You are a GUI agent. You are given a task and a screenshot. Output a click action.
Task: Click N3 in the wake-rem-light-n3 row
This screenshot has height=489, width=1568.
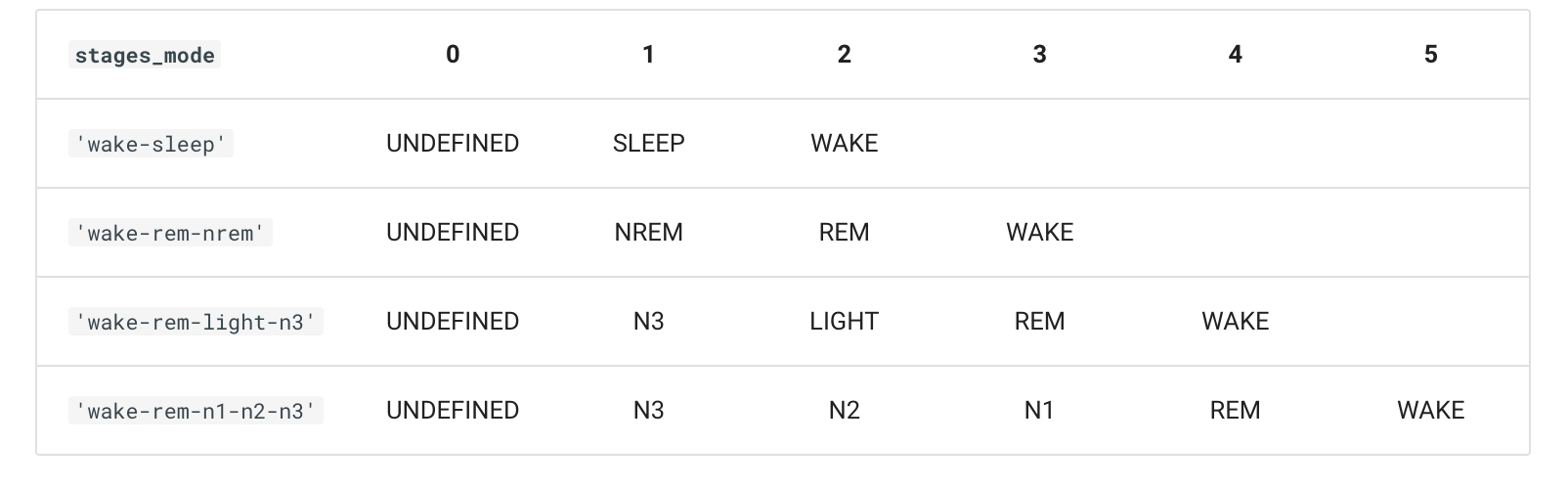(x=648, y=322)
